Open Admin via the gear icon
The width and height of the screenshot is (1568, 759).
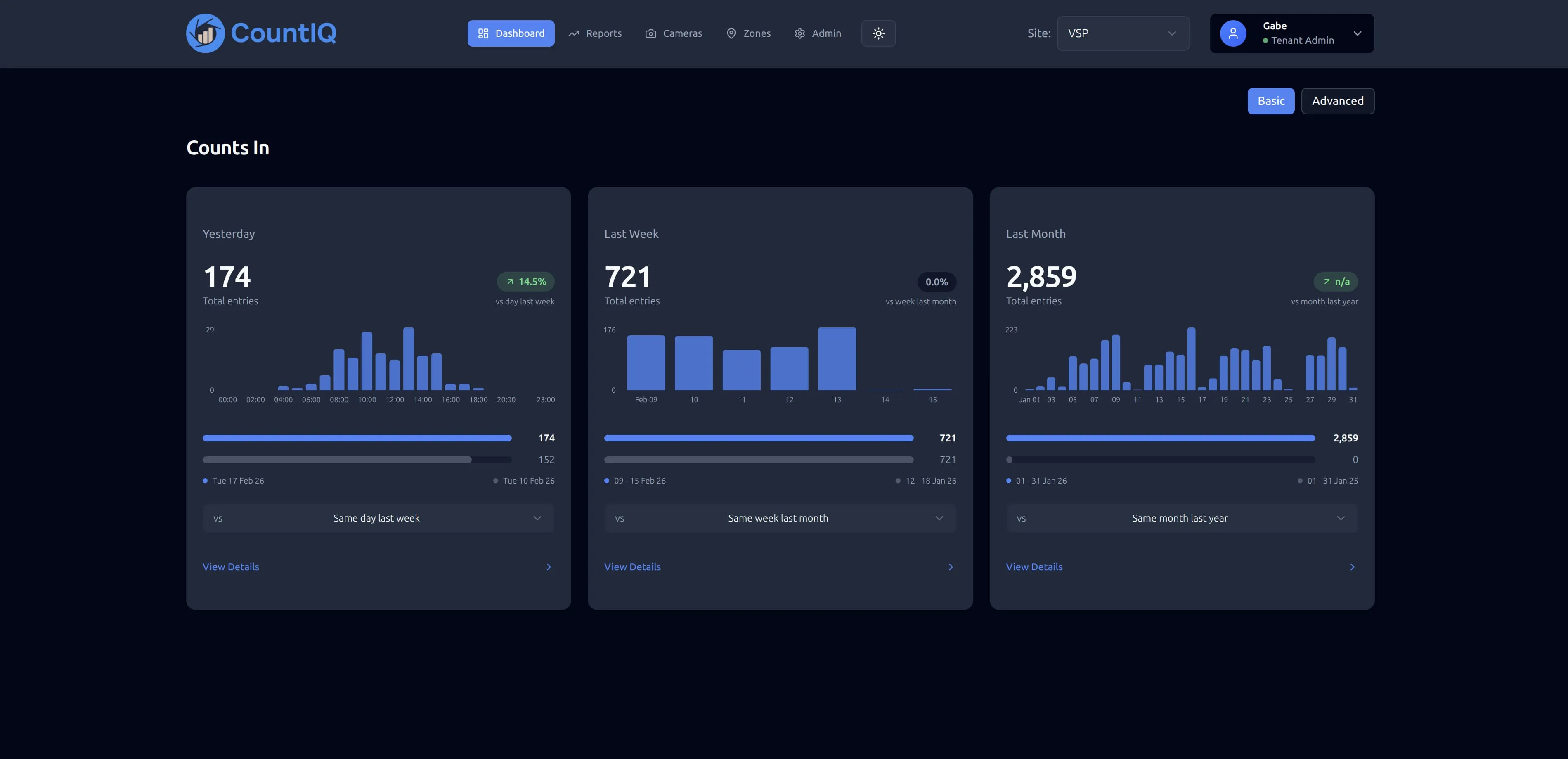[x=799, y=33]
